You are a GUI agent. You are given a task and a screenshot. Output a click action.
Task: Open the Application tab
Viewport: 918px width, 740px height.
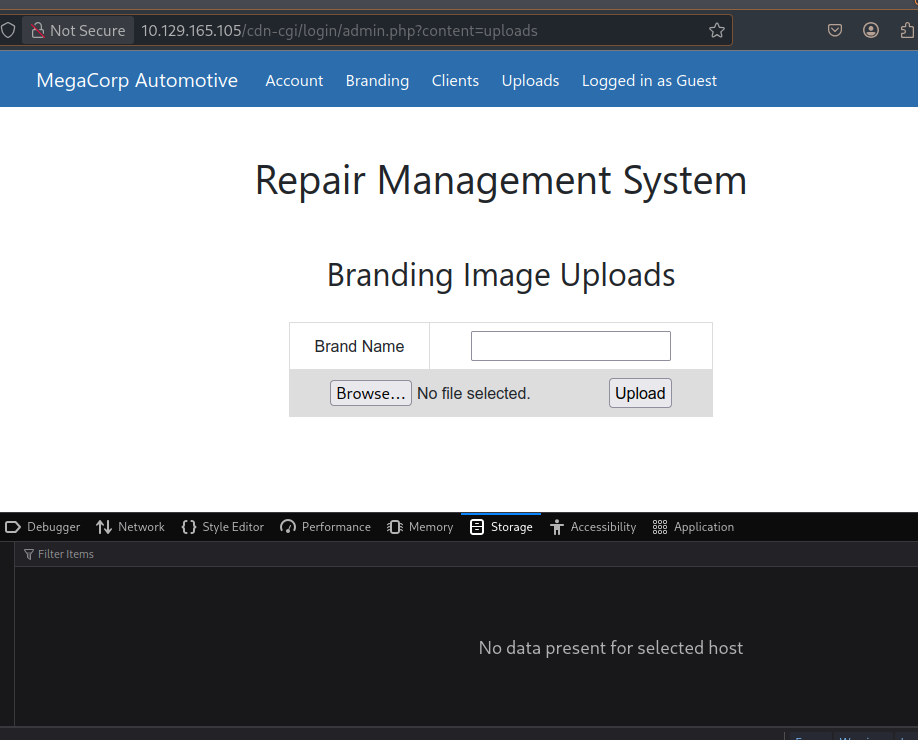click(x=693, y=527)
